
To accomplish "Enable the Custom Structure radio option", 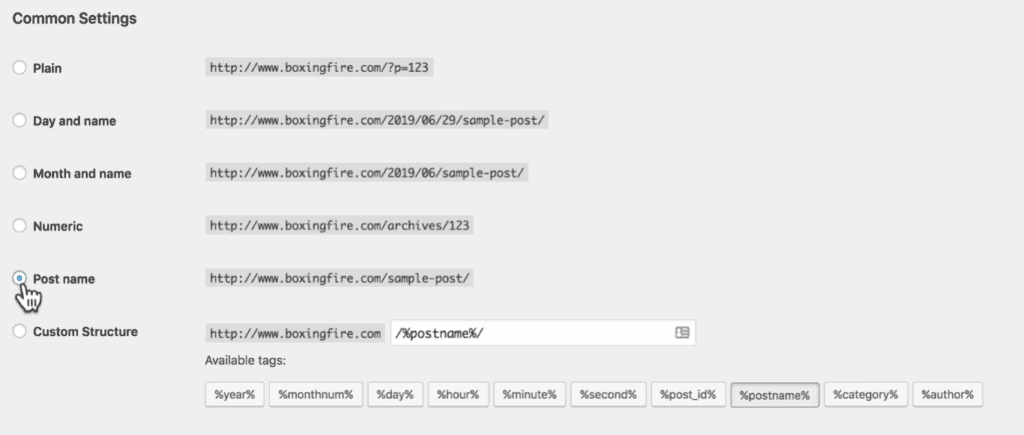I will click(20, 331).
